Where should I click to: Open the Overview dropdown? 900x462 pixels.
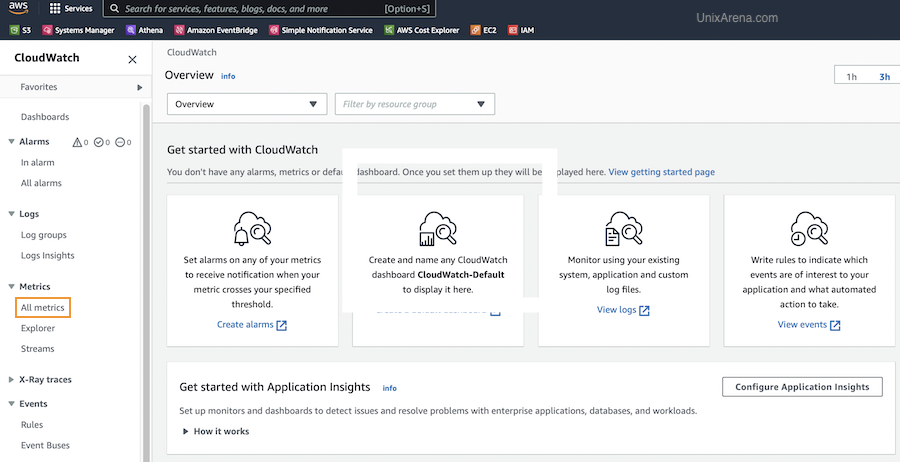click(x=247, y=104)
